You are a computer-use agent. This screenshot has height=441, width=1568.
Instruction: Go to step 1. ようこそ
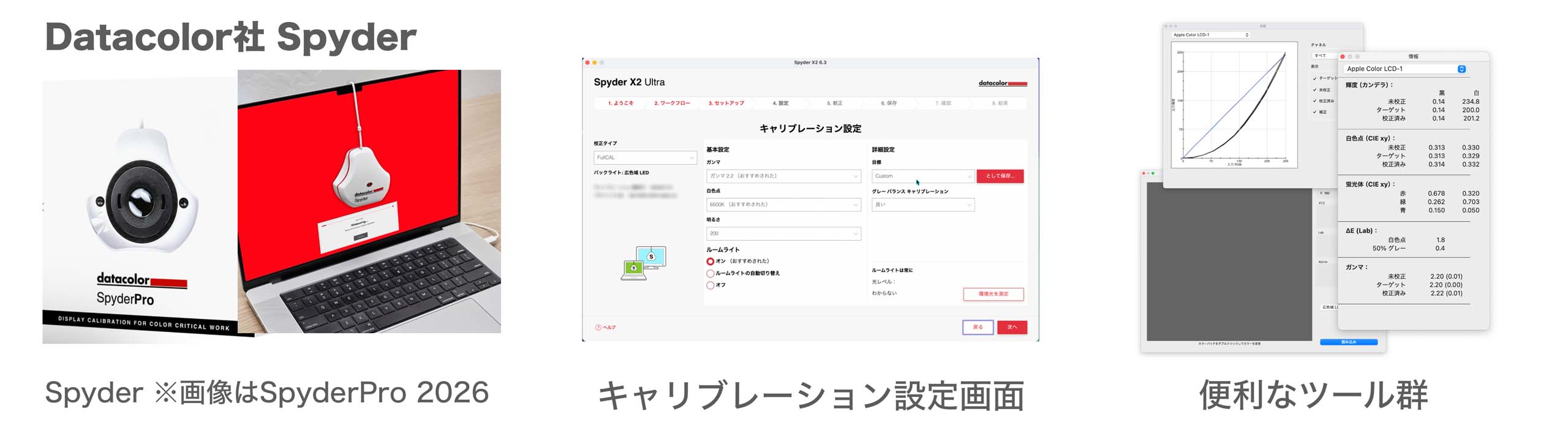point(620,103)
